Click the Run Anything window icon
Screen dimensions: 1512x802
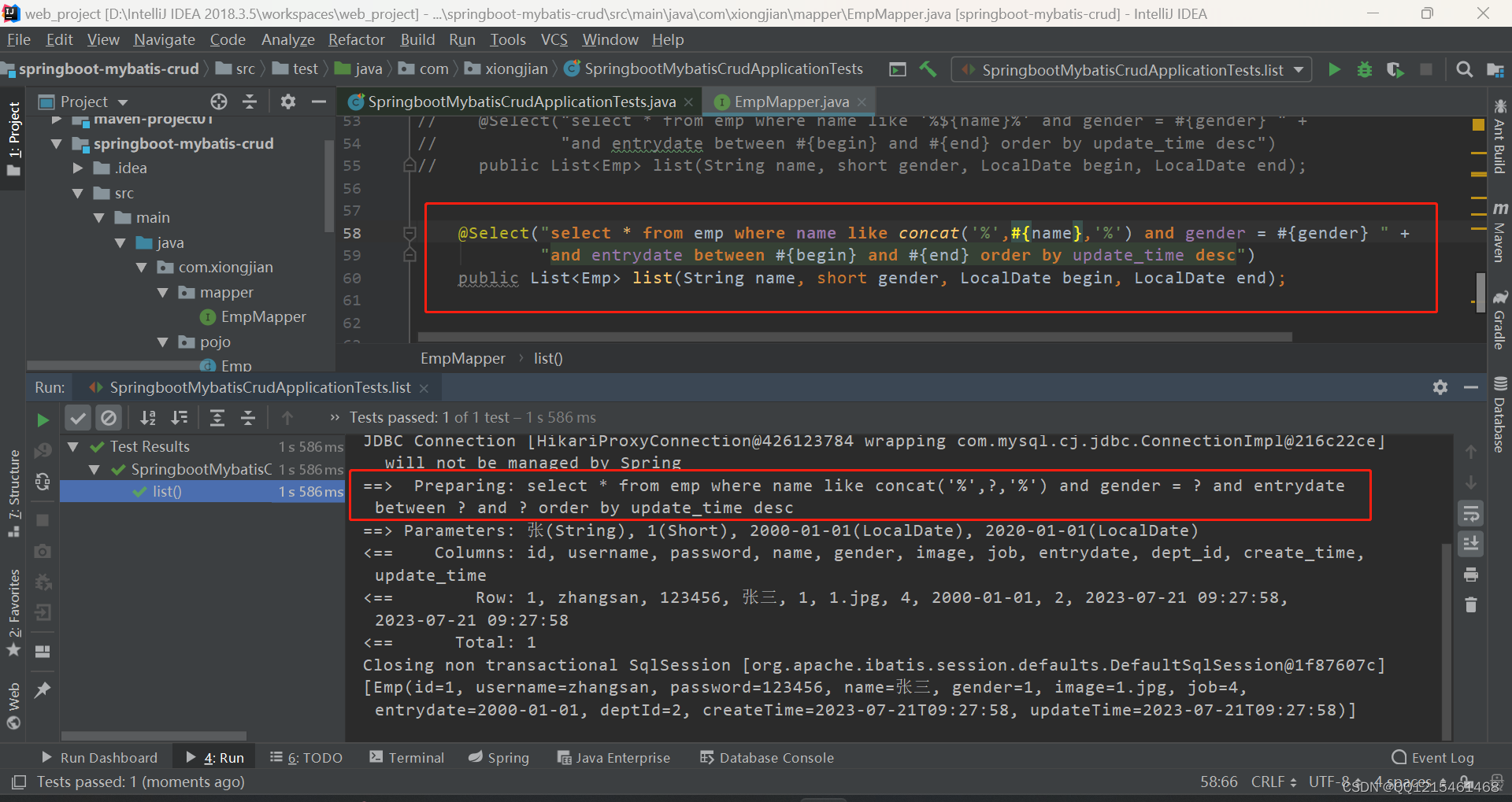click(x=898, y=69)
